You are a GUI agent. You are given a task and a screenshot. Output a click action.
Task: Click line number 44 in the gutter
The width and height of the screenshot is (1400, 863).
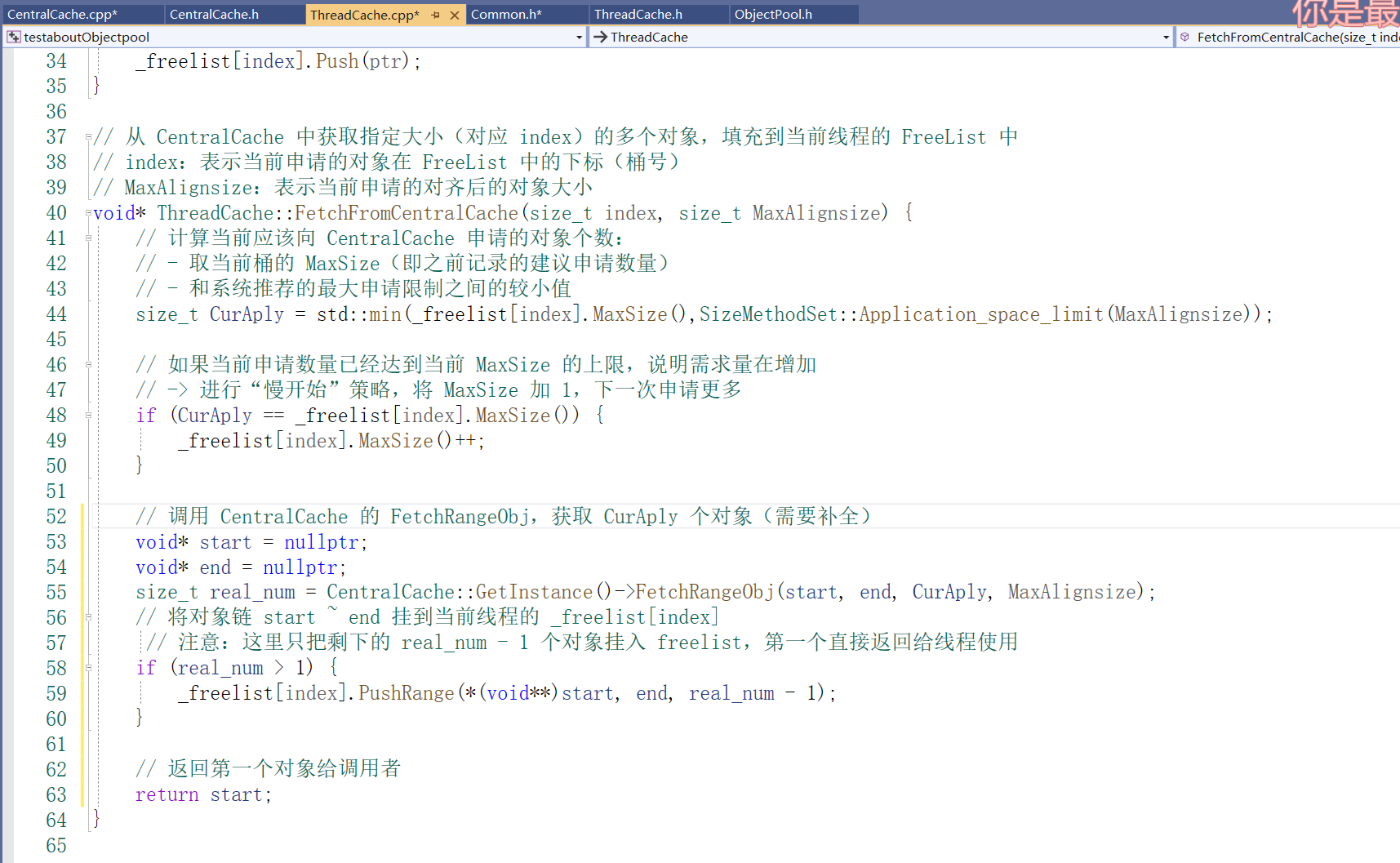56,314
